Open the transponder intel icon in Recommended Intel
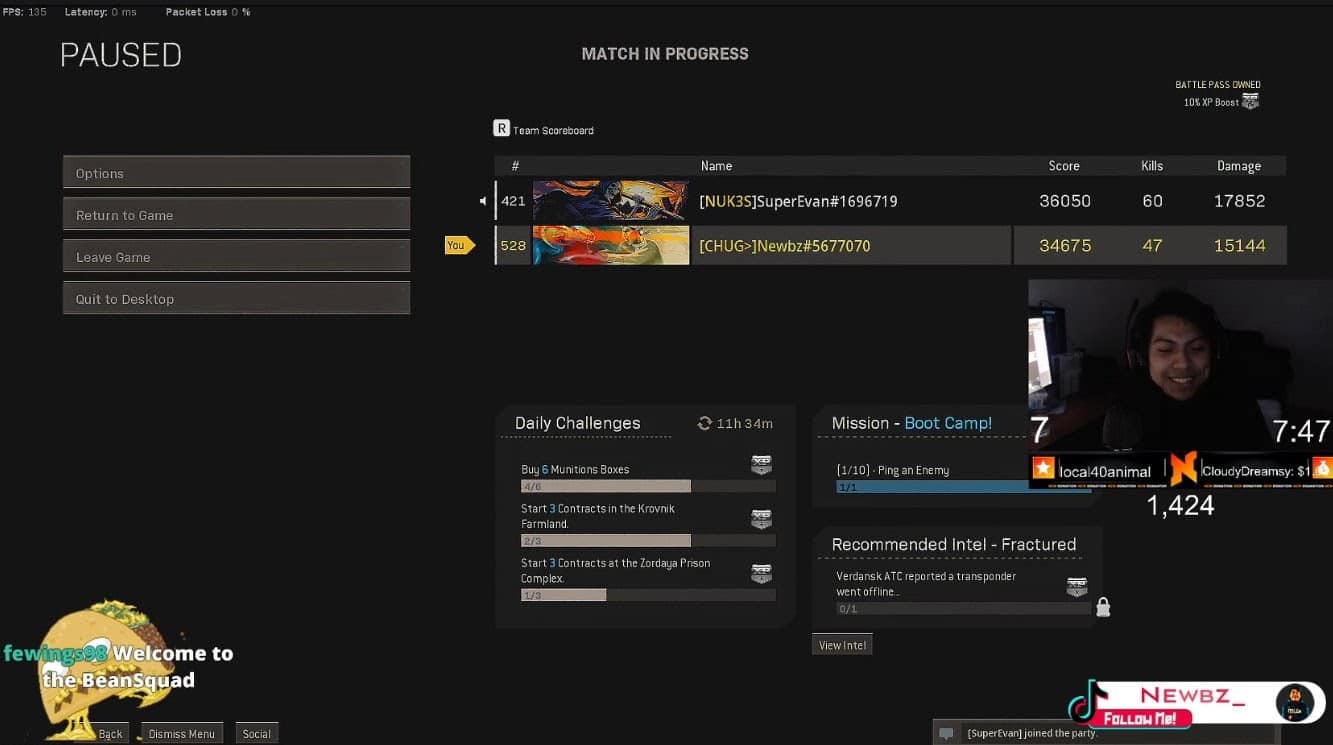The width and height of the screenshot is (1333, 745). [1076, 587]
